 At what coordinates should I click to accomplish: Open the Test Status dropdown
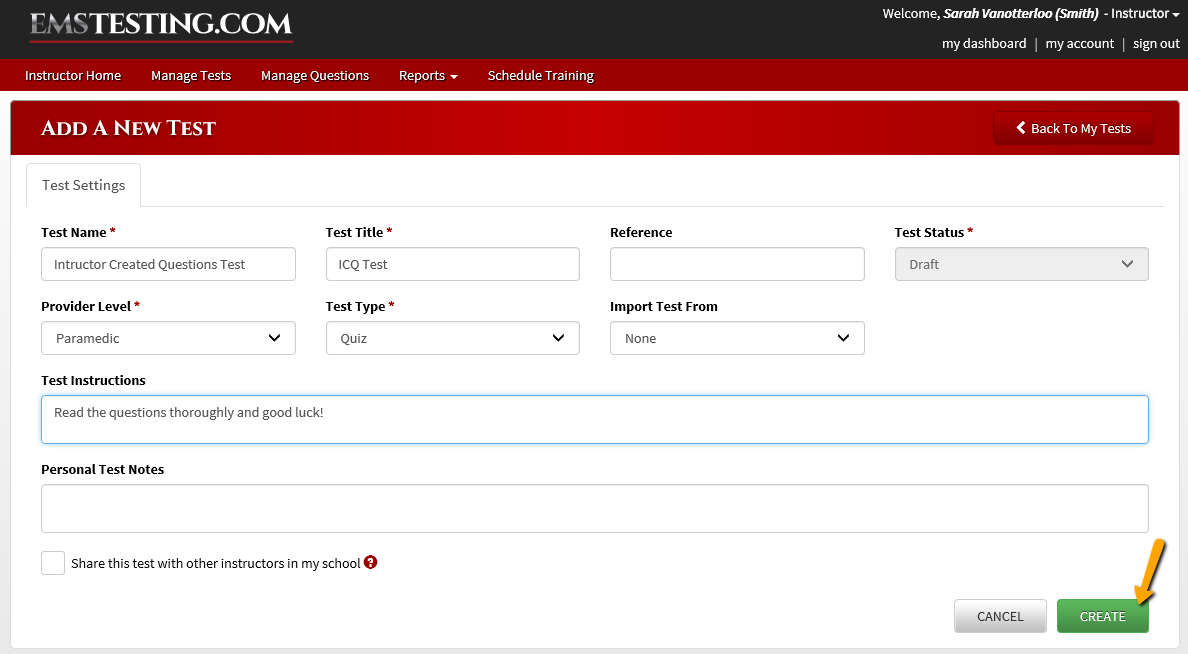1021,264
